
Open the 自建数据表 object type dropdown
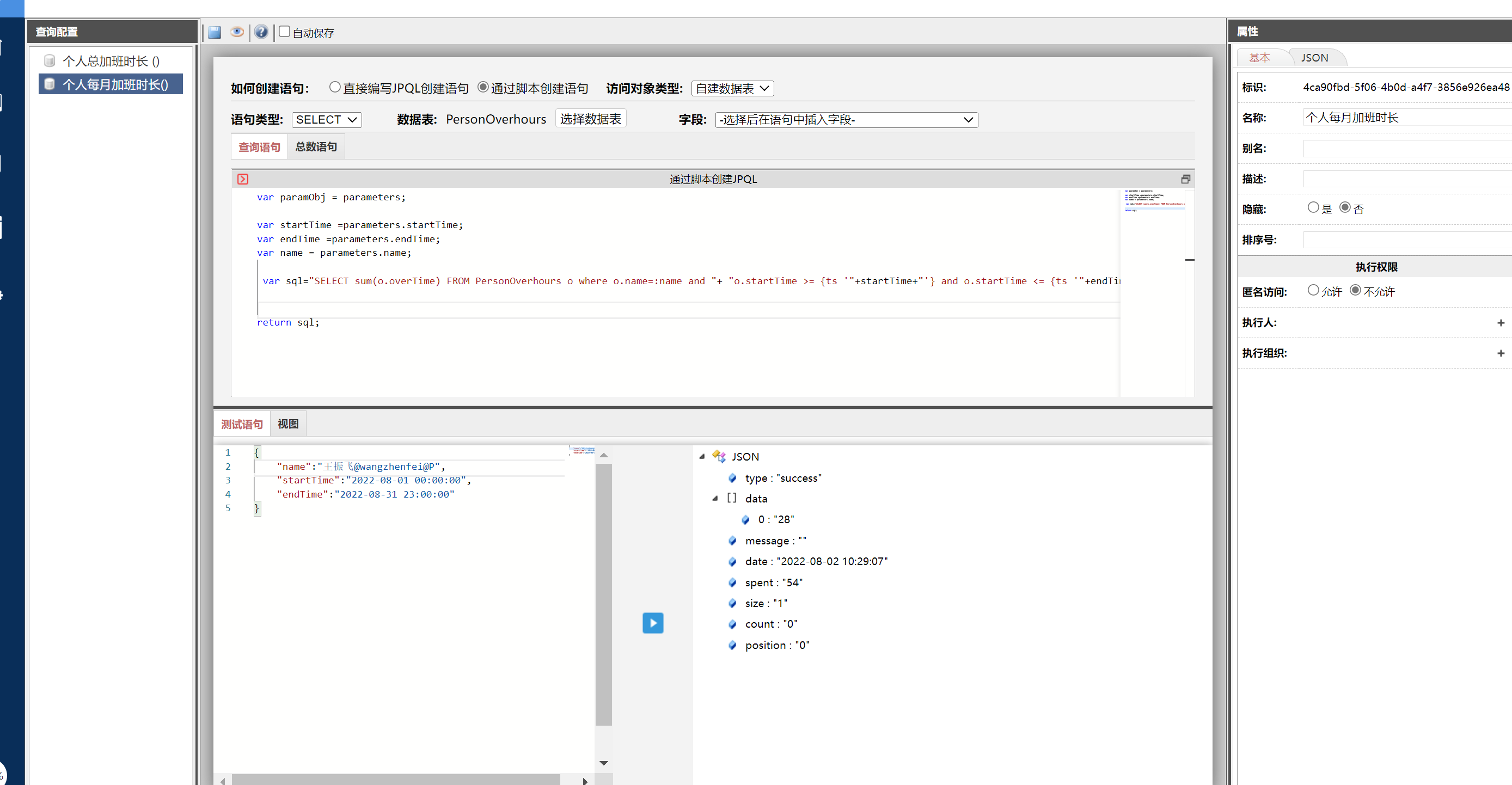[732, 89]
